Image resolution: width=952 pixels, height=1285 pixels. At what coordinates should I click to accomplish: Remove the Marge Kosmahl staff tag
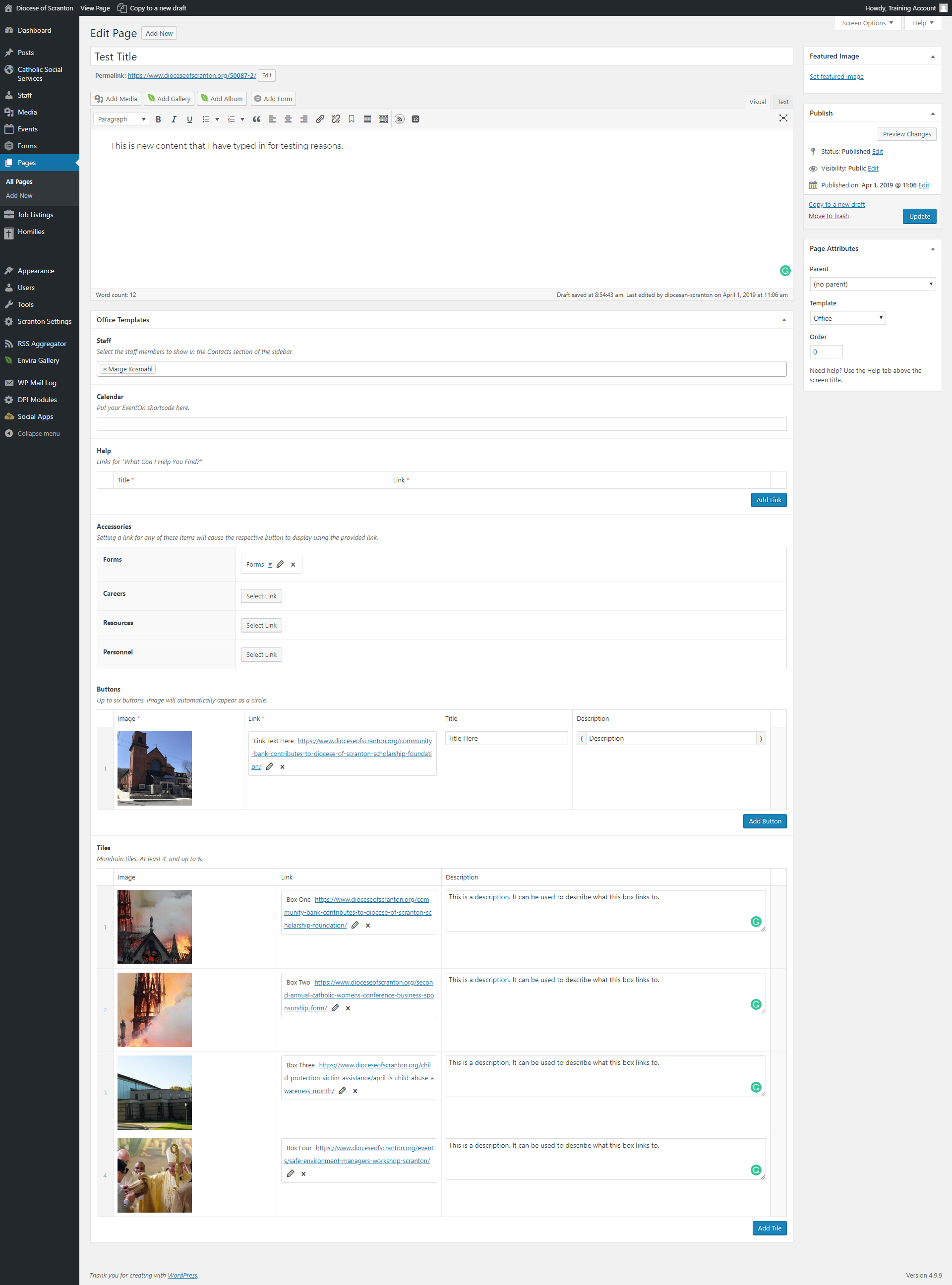105,369
